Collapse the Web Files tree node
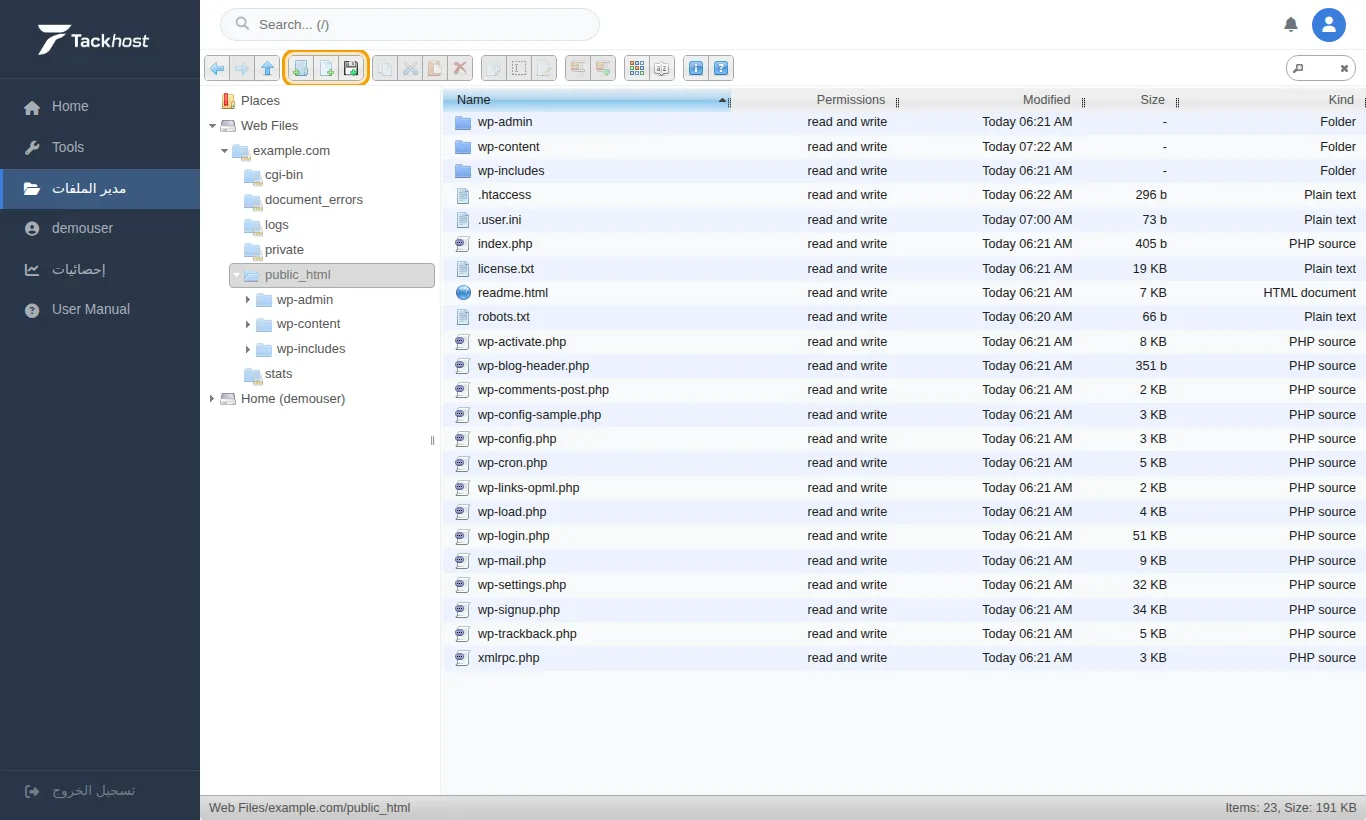The image size is (1366, 820). (212, 126)
